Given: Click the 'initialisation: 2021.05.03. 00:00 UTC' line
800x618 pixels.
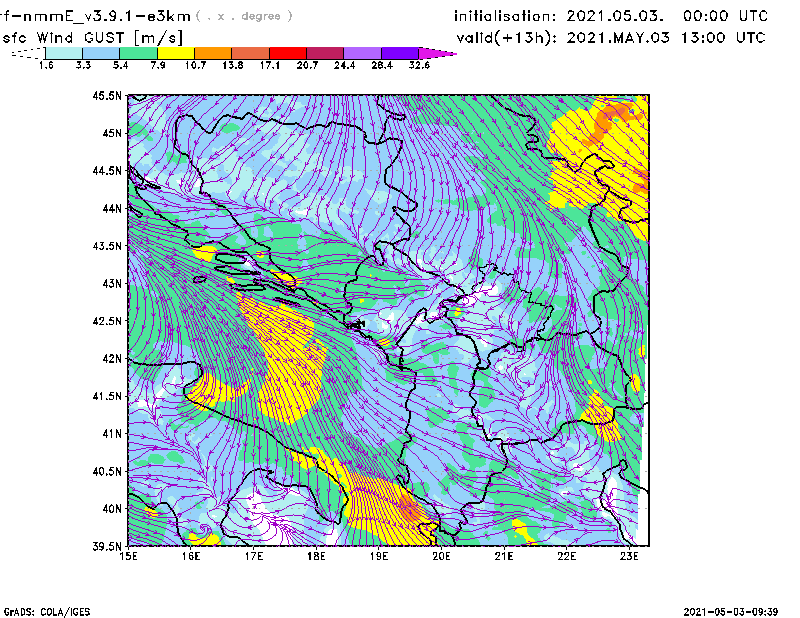Looking at the screenshot, I should [611, 16].
